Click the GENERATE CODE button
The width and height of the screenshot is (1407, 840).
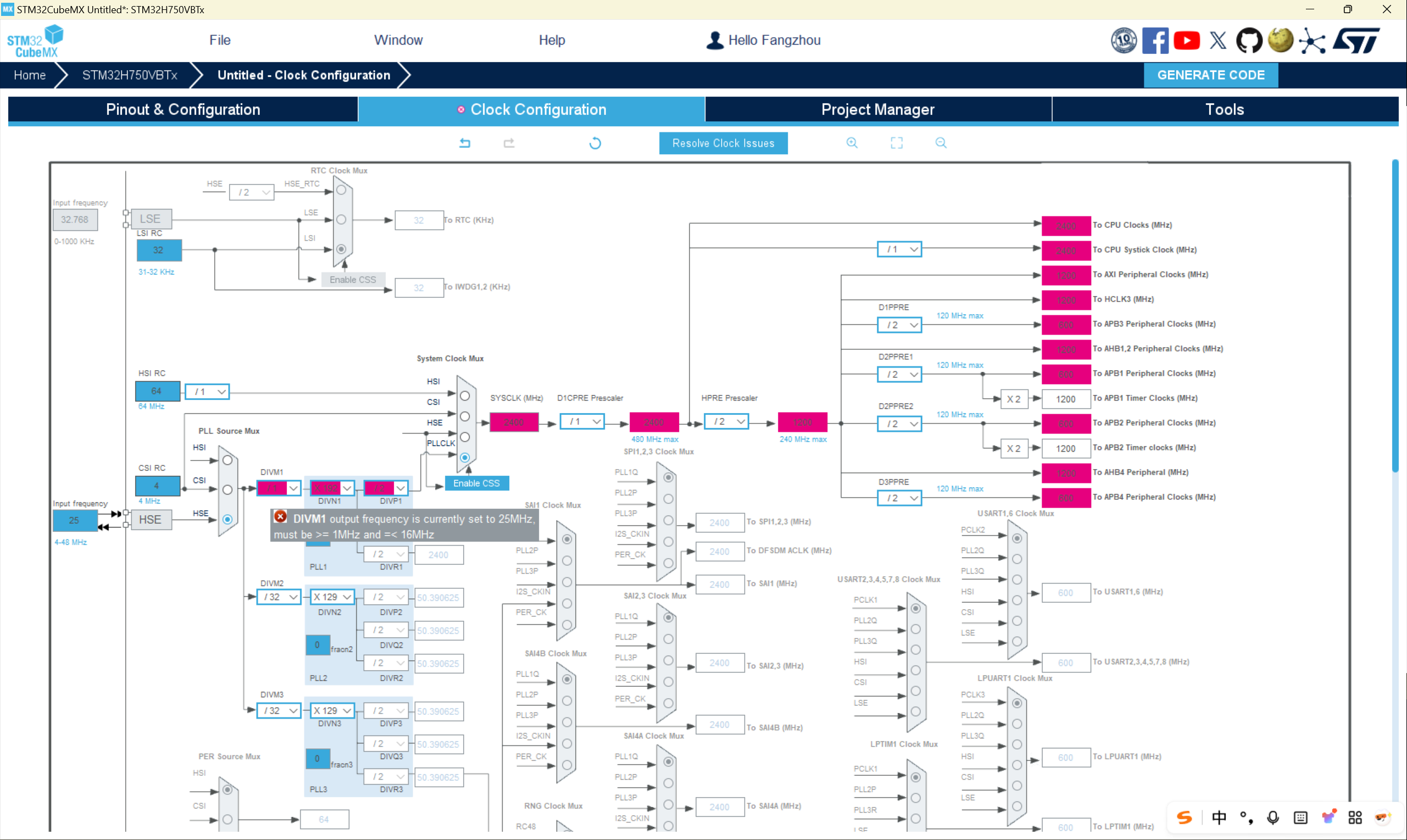coord(1210,75)
